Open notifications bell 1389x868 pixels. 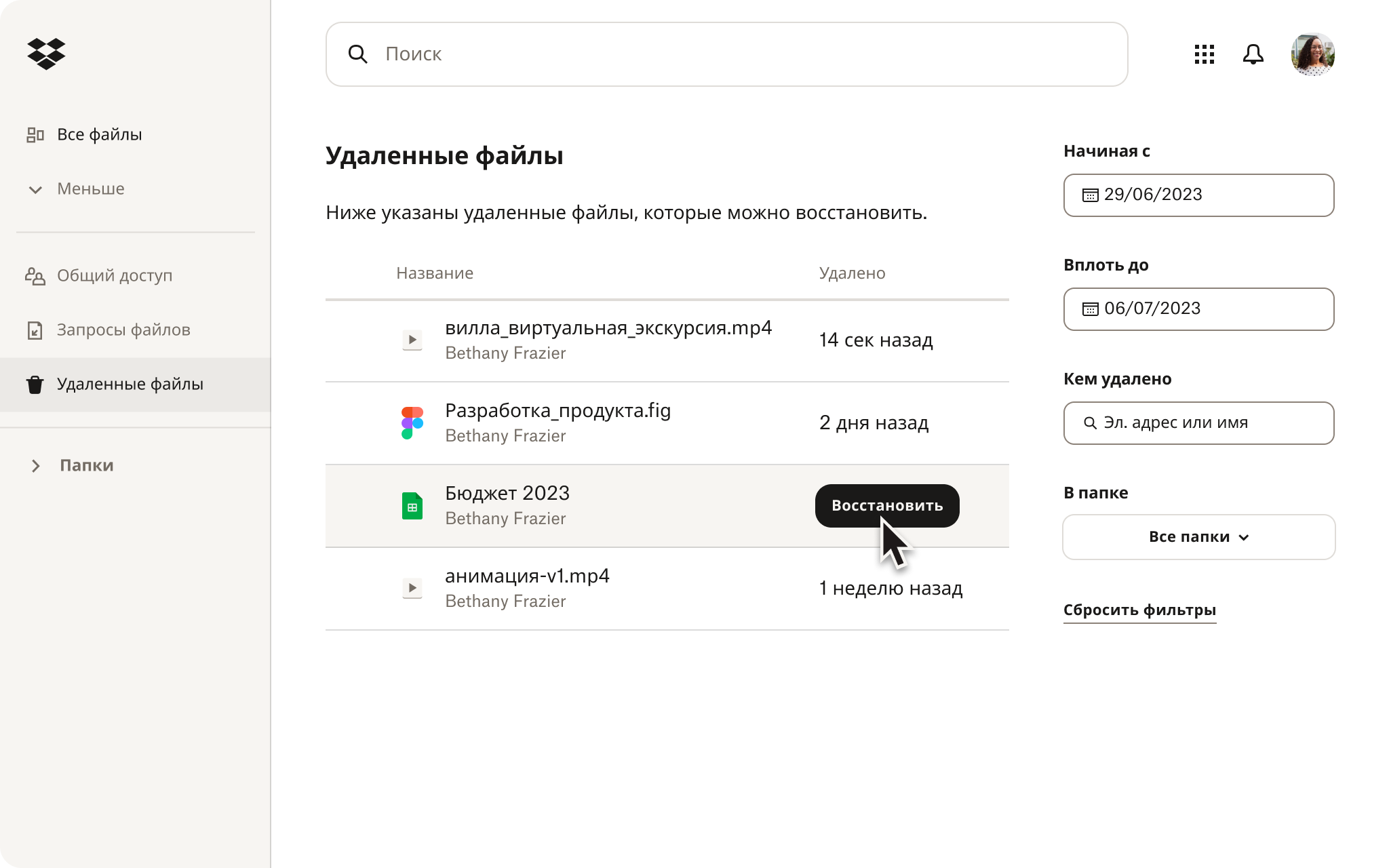point(1253,54)
